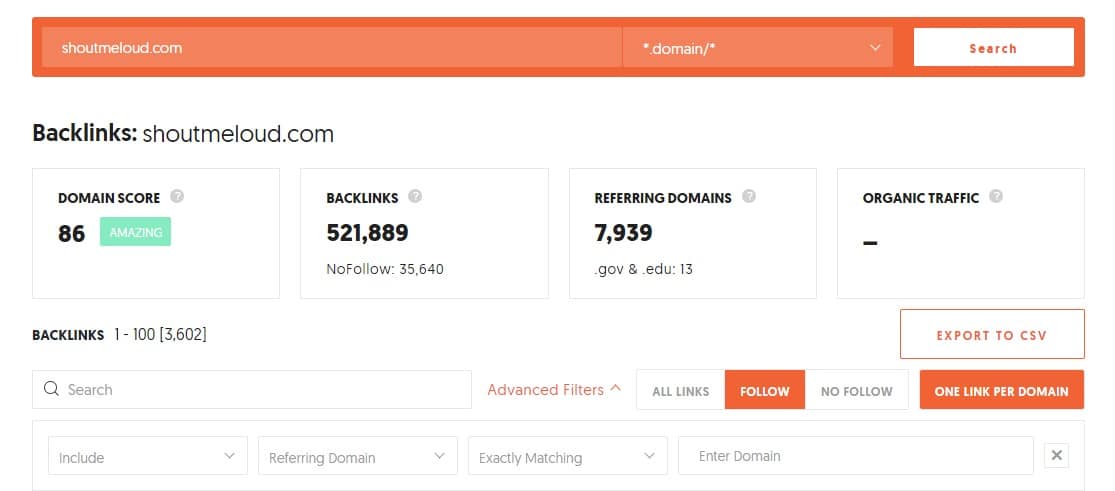Open the Exactly Matching dropdown
The image size is (1115, 491).
[x=567, y=456]
